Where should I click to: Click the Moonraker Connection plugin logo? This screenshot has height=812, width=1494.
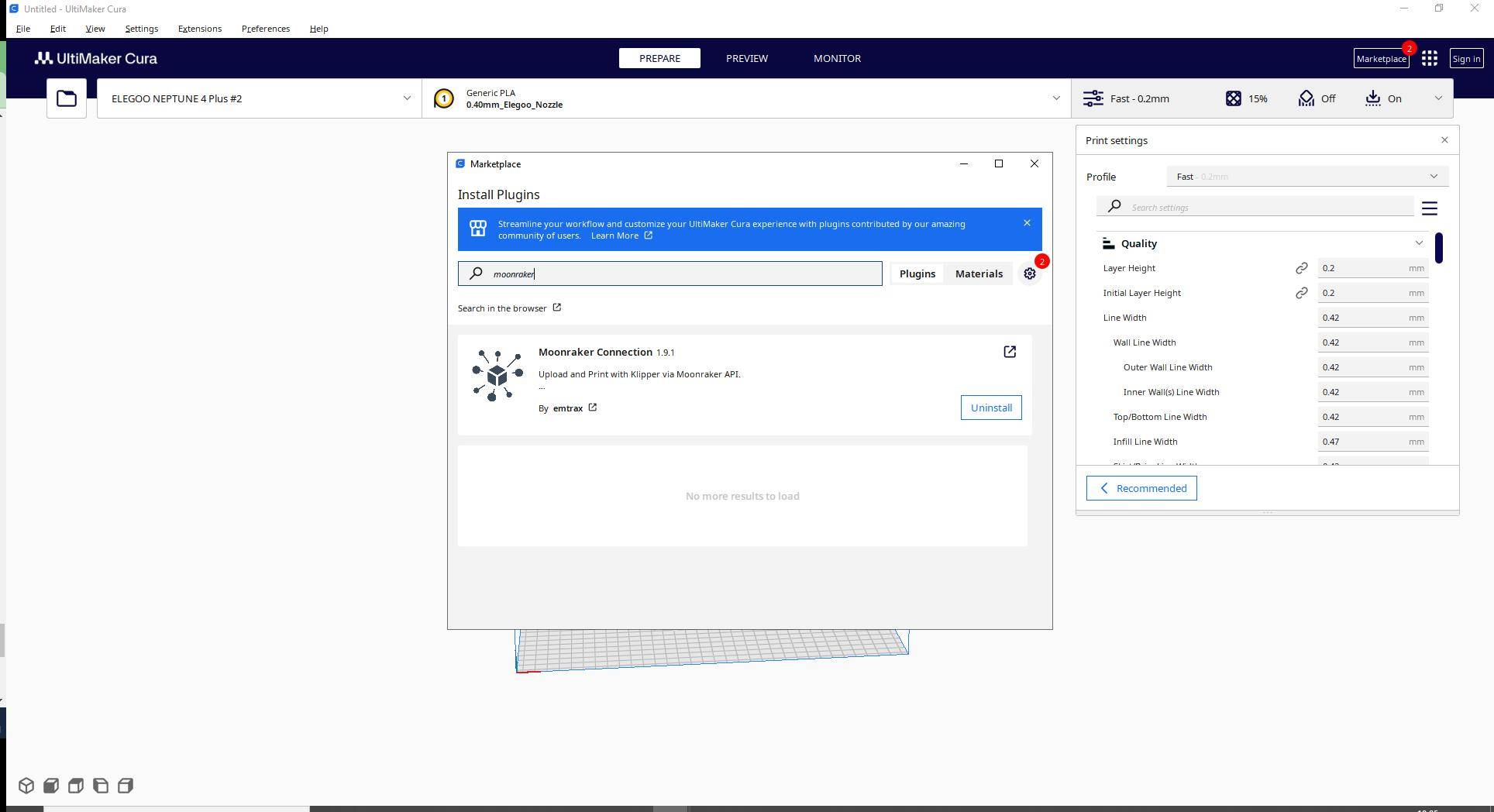(497, 376)
